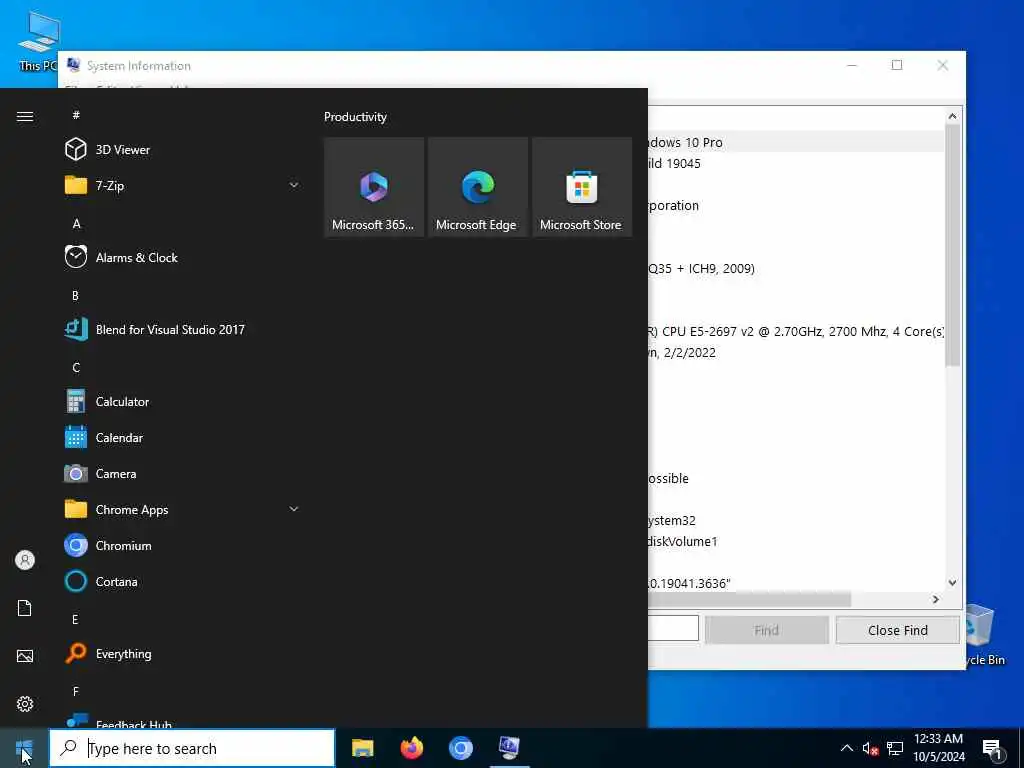Image resolution: width=1024 pixels, height=768 pixels.
Task: Open Cortana from the app list
Action: pos(182,581)
